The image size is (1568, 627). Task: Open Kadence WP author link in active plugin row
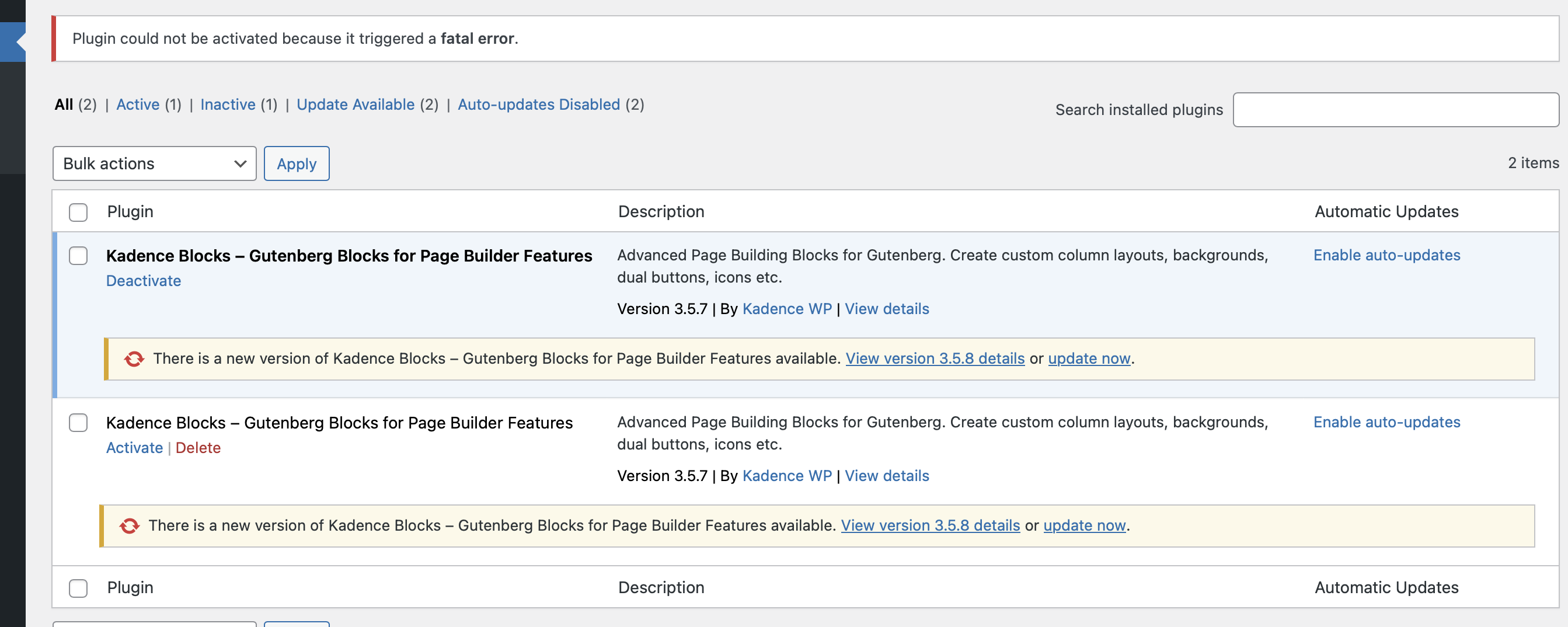787,309
